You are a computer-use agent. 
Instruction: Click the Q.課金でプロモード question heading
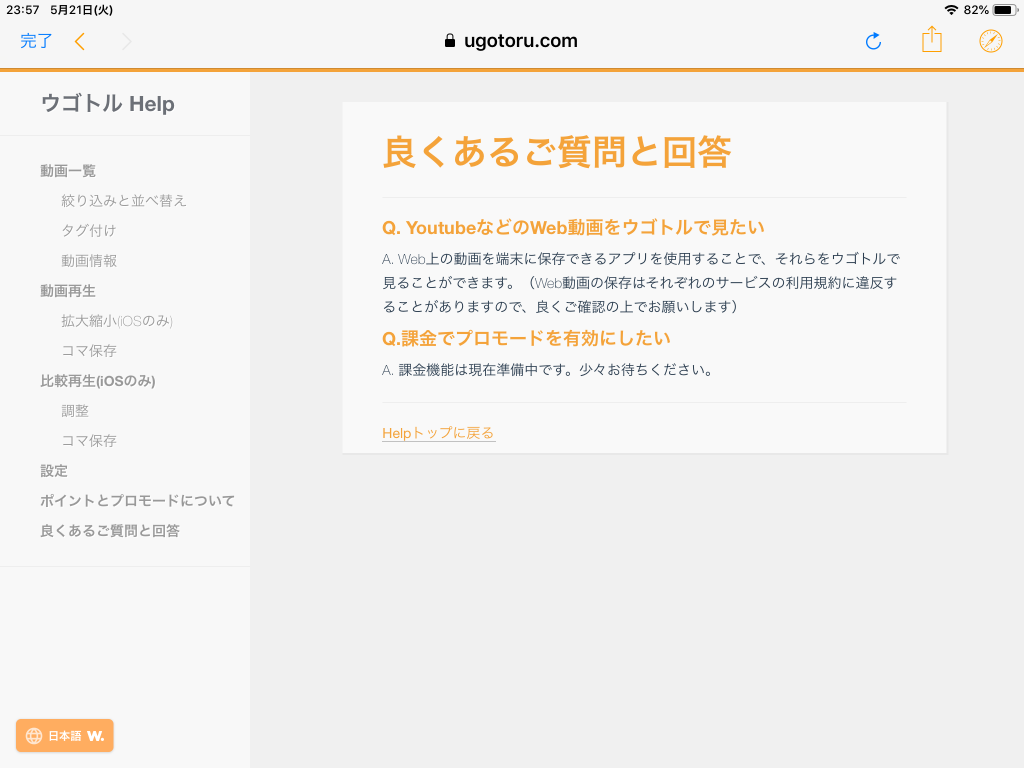(x=526, y=338)
